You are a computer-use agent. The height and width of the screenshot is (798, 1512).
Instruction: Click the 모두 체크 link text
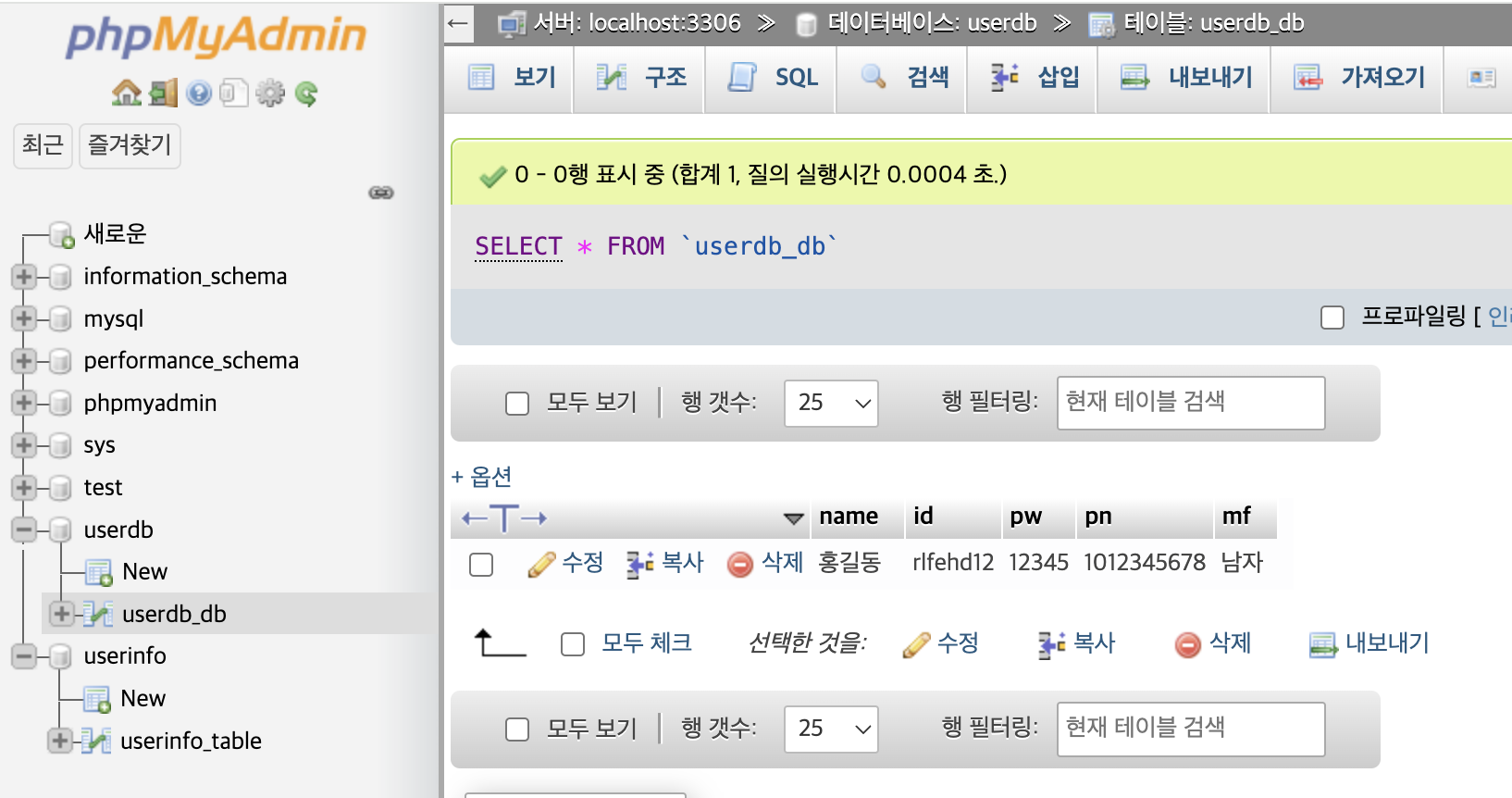[647, 643]
